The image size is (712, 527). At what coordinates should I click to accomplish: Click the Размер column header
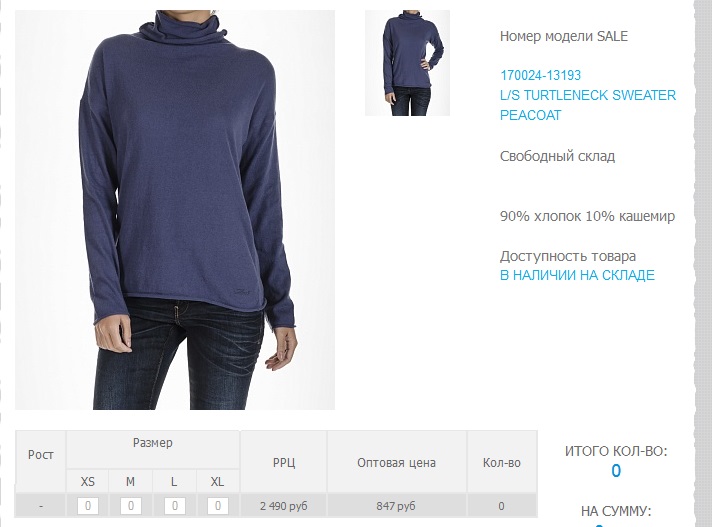click(153, 443)
